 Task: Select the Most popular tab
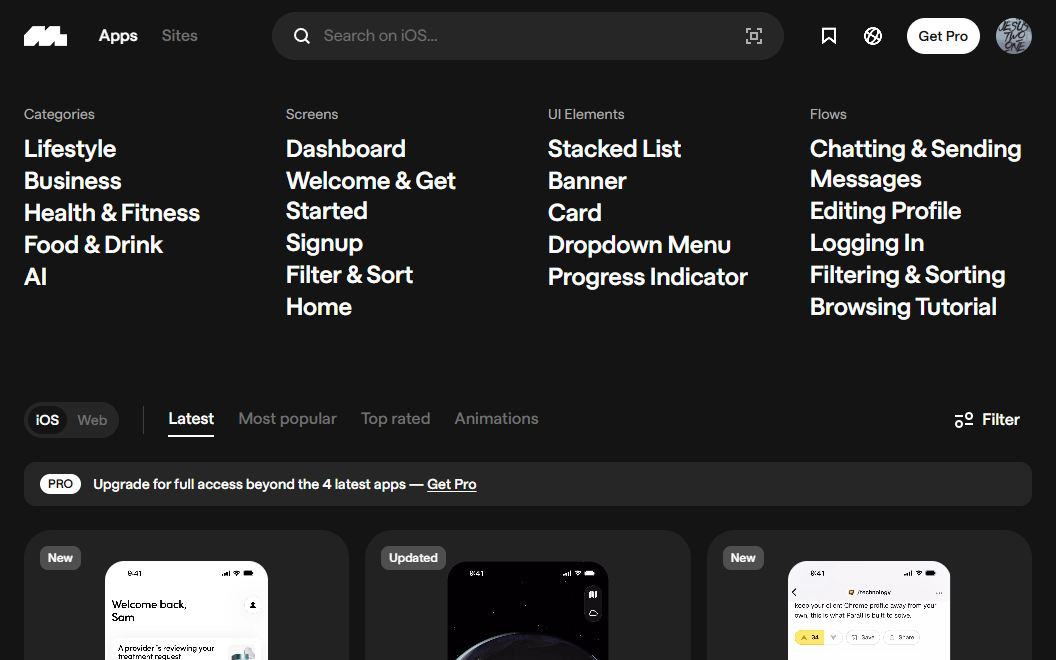(287, 419)
